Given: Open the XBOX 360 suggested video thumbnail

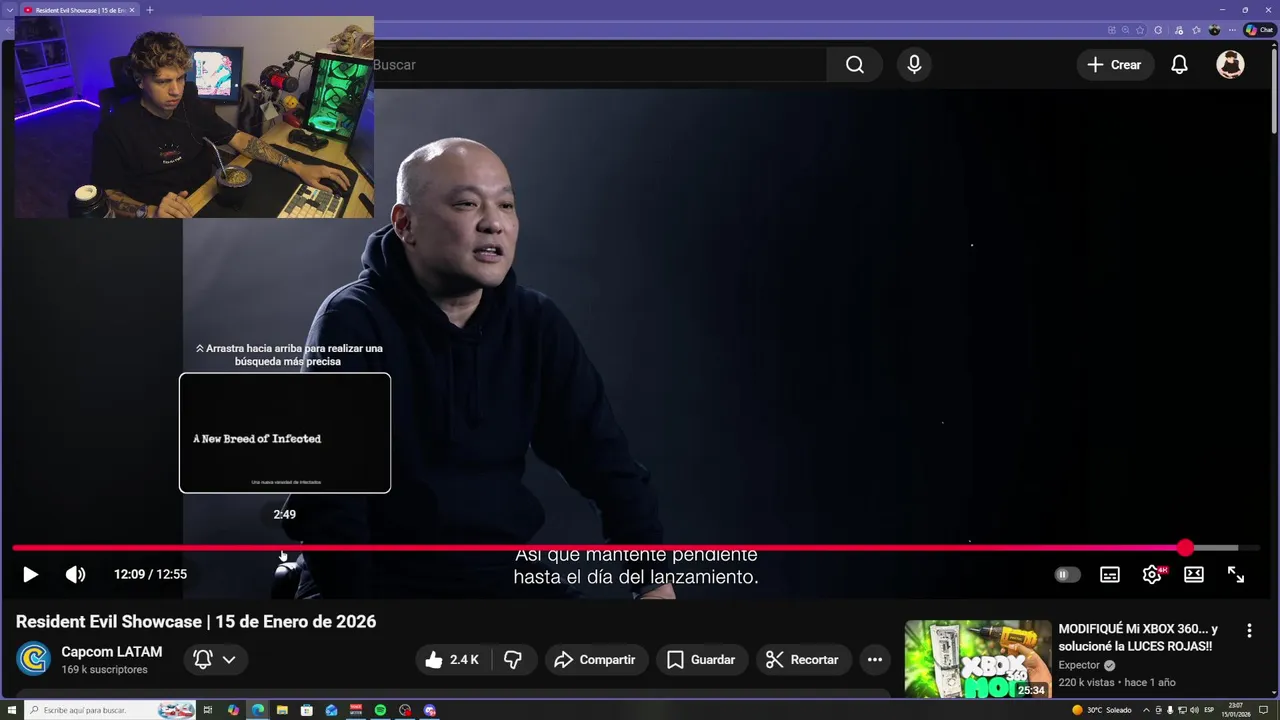Looking at the screenshot, I should pyautogui.click(x=978, y=659).
